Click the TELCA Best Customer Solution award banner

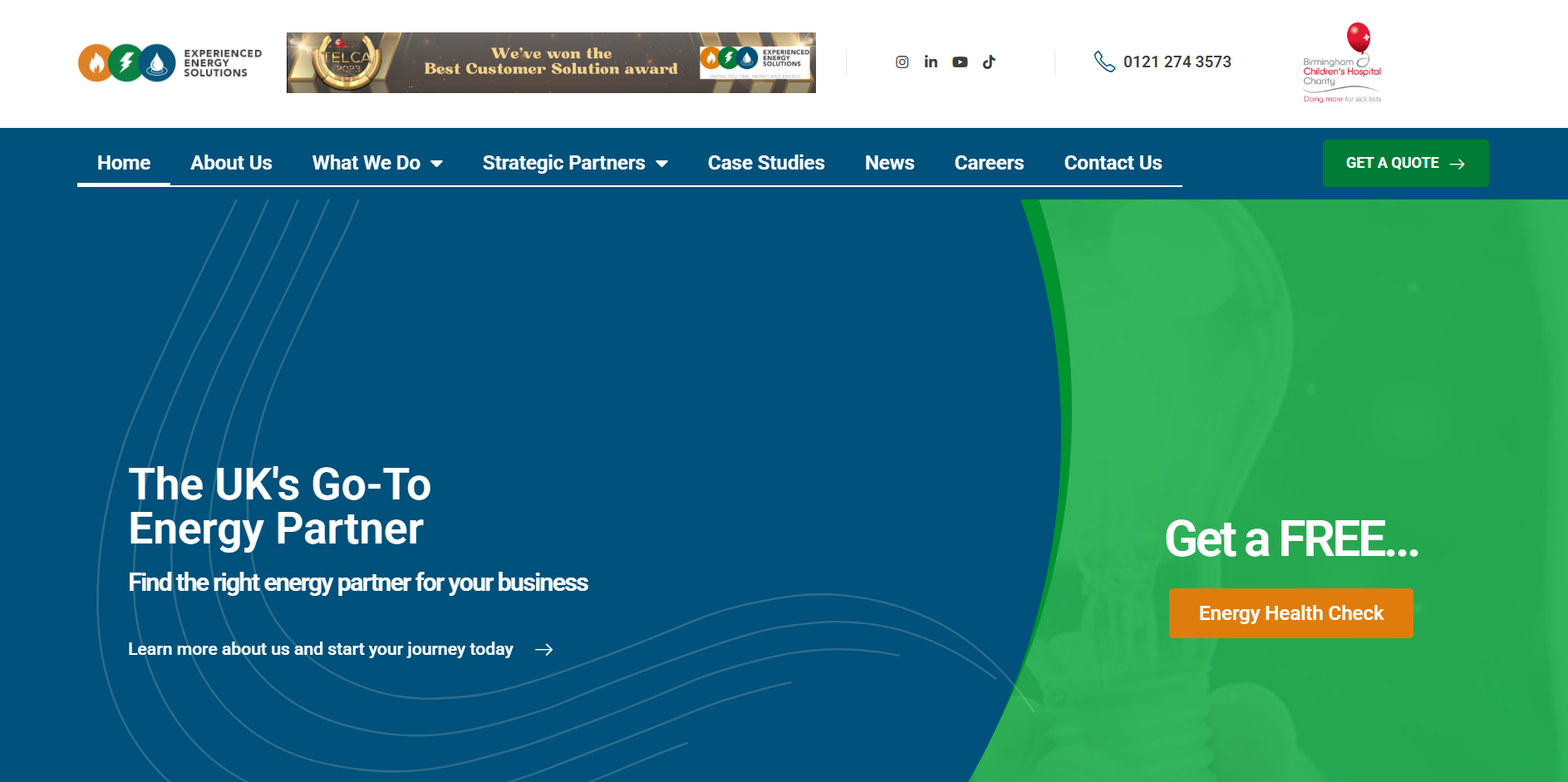coord(550,62)
